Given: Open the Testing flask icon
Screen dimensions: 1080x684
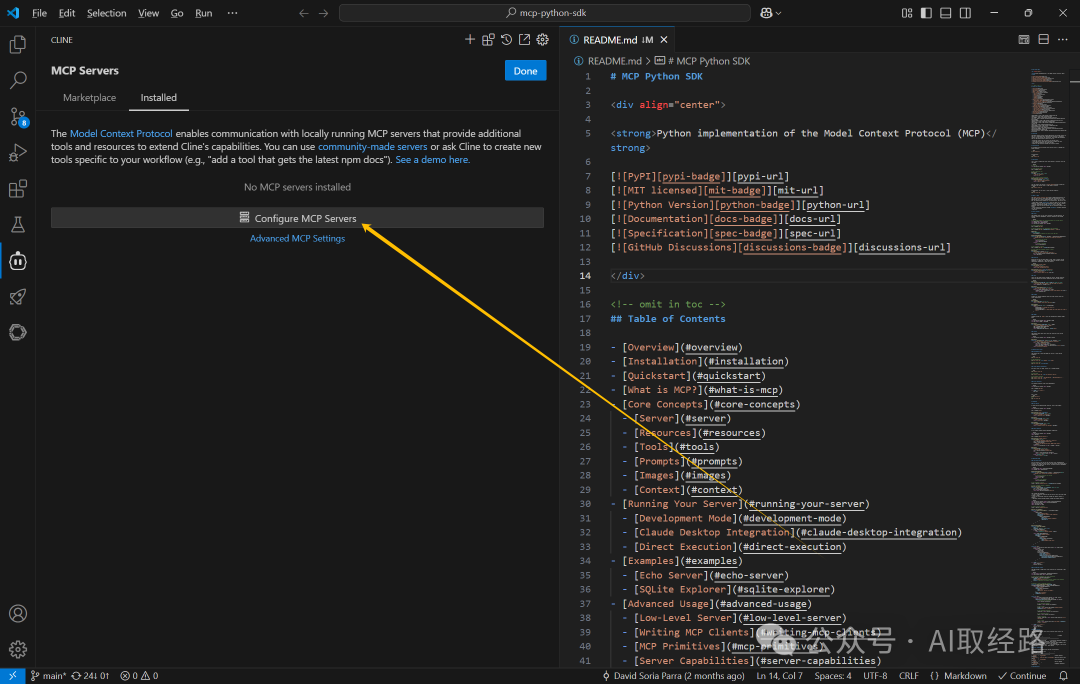Looking at the screenshot, I should tap(18, 225).
